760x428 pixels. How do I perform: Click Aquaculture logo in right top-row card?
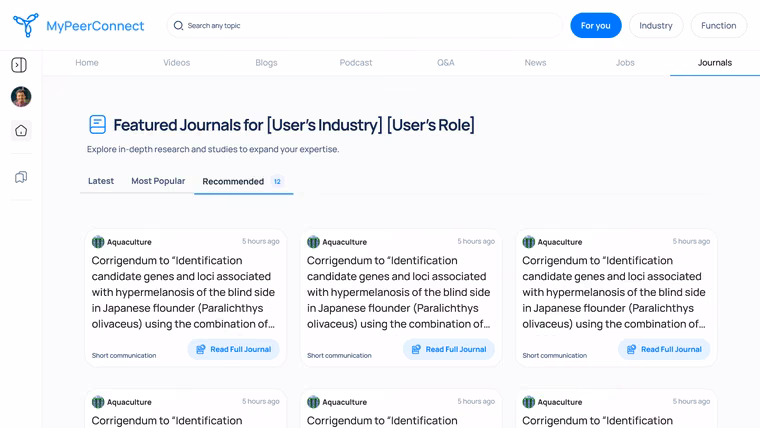click(x=528, y=241)
